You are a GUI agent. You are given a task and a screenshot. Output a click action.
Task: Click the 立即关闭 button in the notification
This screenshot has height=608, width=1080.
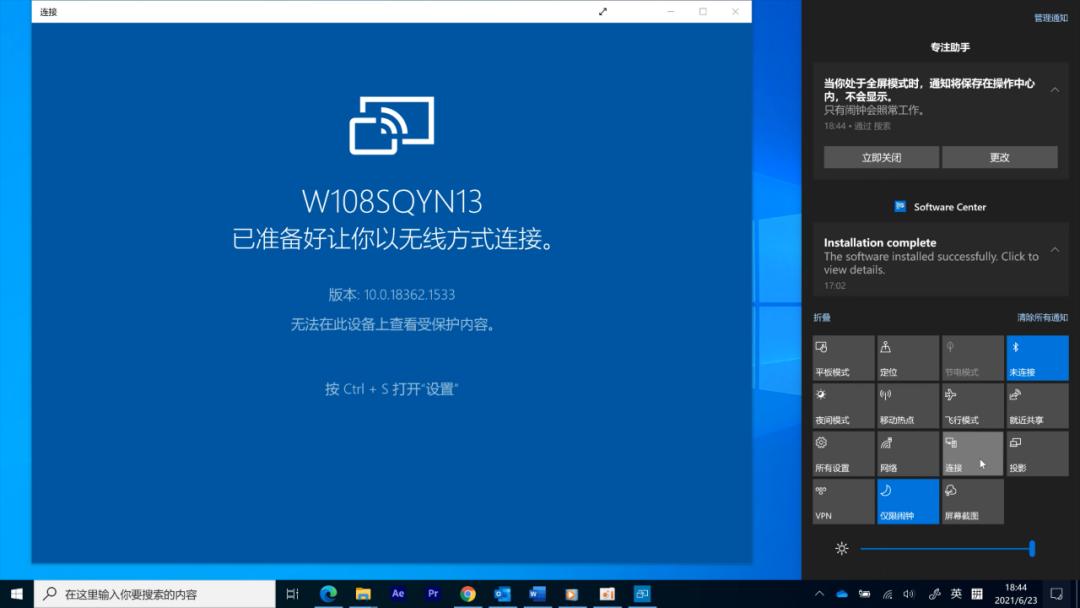tap(881, 157)
